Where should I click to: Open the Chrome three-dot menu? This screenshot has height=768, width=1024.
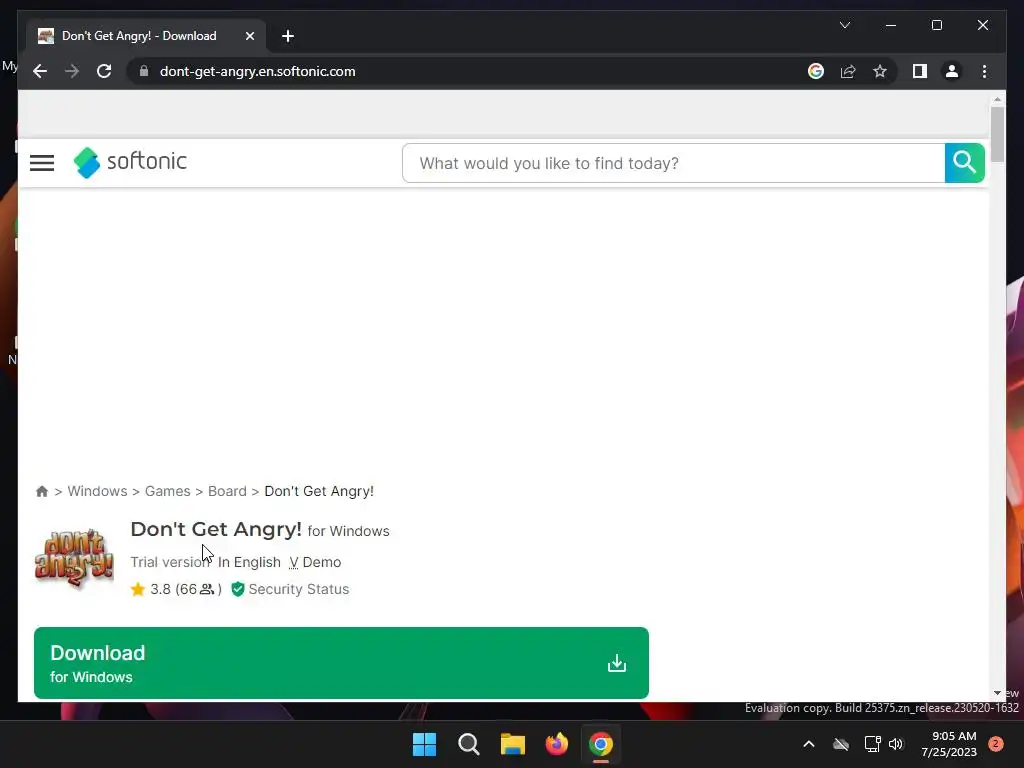[x=984, y=71]
